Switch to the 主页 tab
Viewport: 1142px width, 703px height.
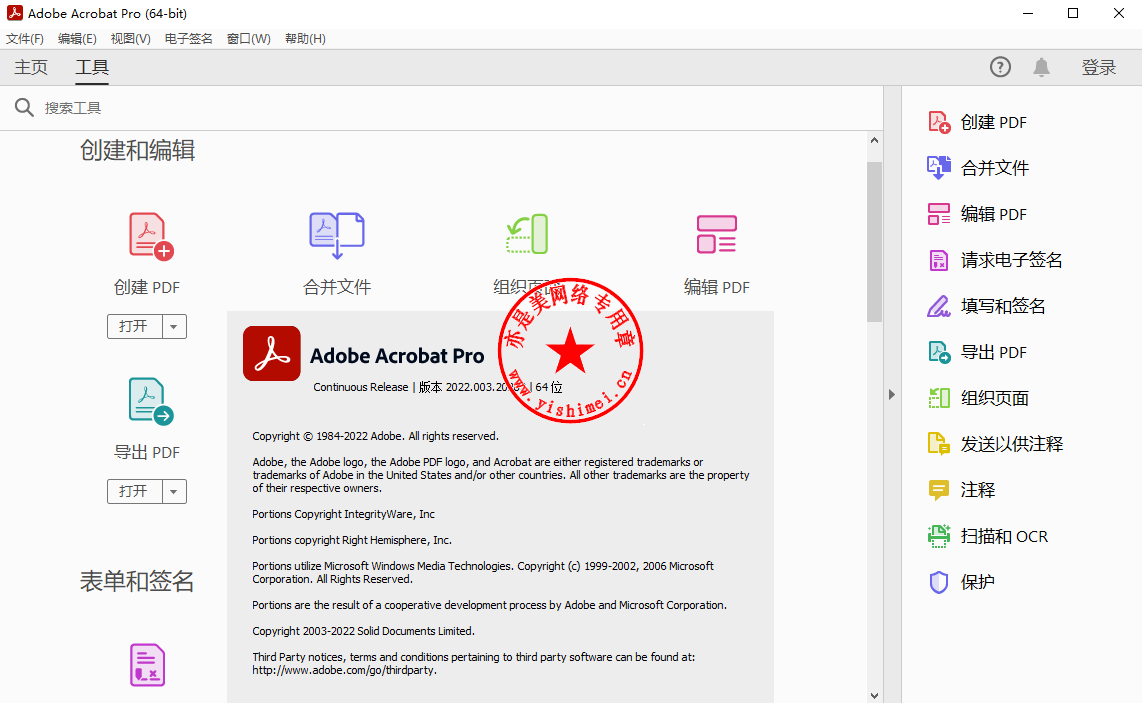31,67
